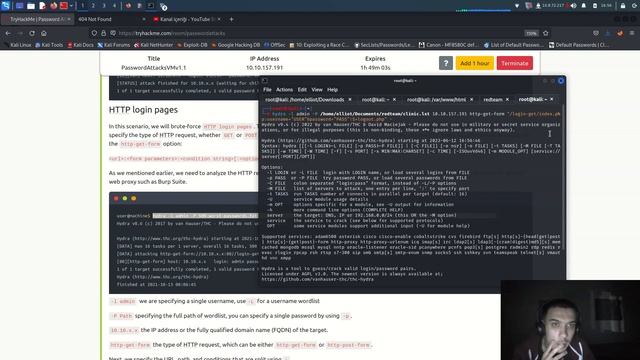This screenshot has width=640, height=360.
Task: Terminate the machine with red button
Action: [x=515, y=63]
